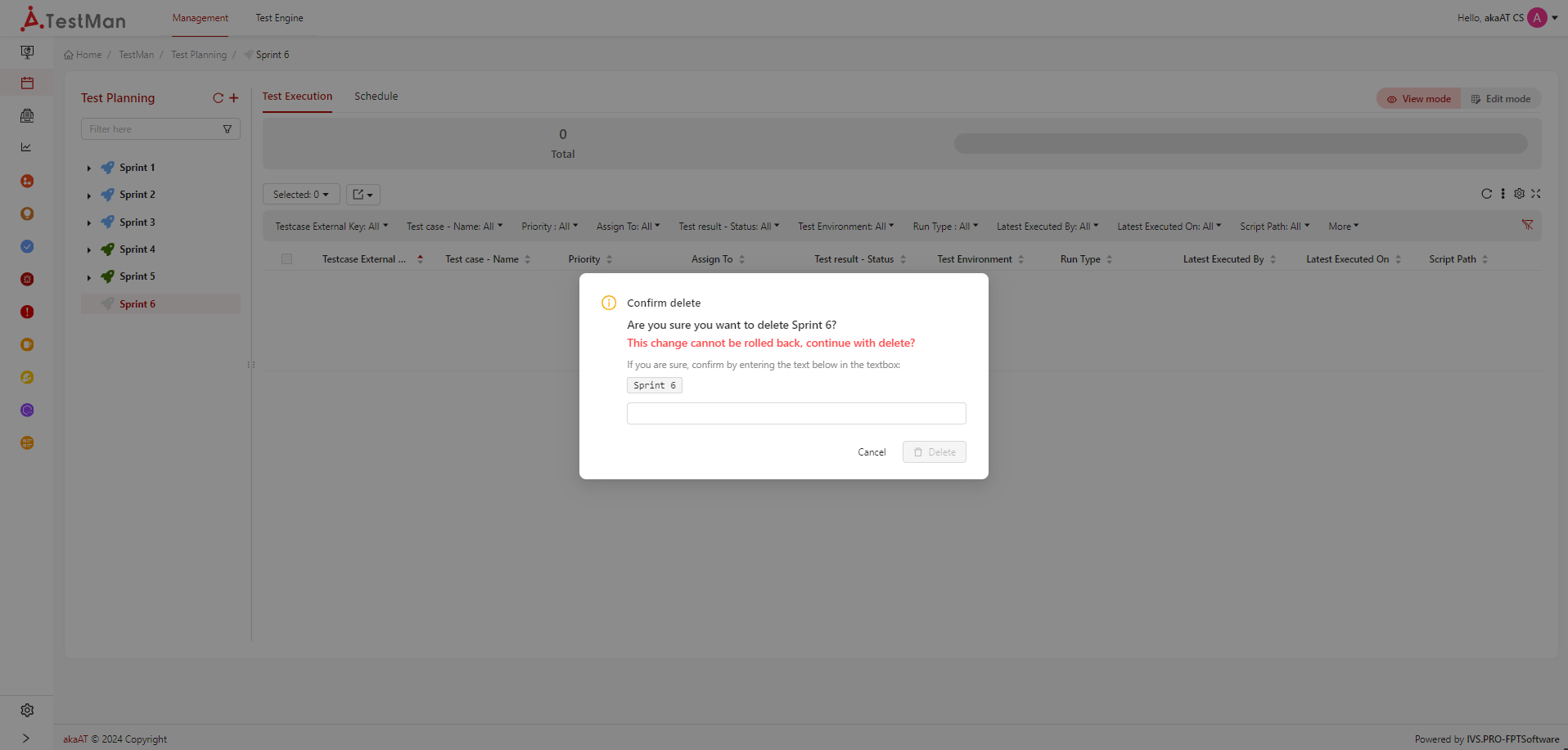Open the calendar planning sidebar icon
Viewport: 1568px width, 750px height.
(x=27, y=83)
